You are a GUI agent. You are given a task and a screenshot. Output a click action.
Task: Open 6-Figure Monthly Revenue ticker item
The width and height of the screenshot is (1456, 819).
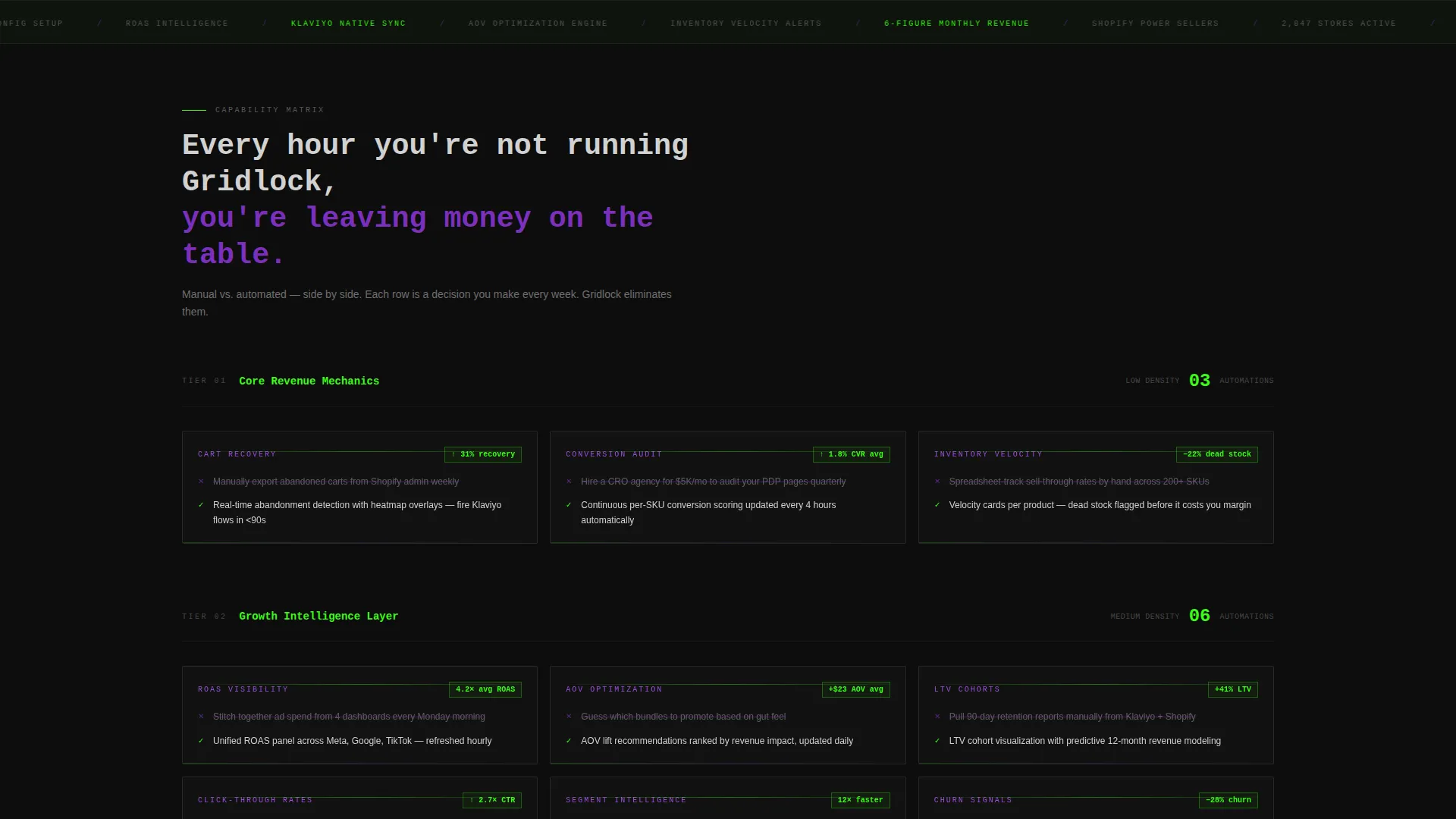(956, 24)
